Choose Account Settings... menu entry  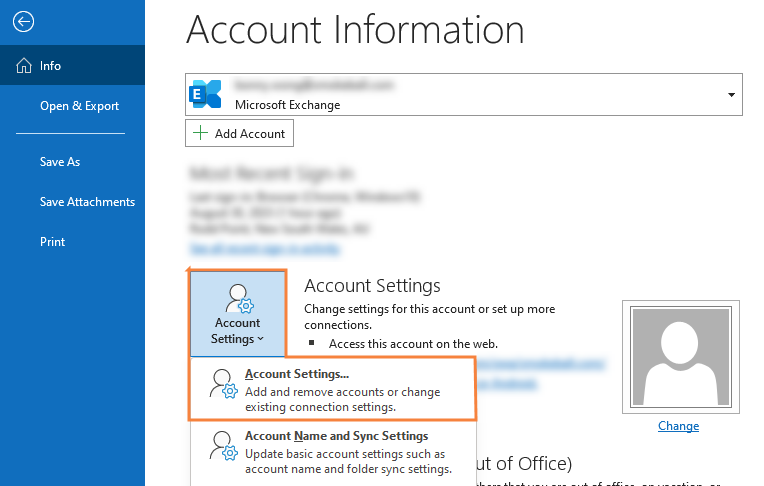(332, 389)
